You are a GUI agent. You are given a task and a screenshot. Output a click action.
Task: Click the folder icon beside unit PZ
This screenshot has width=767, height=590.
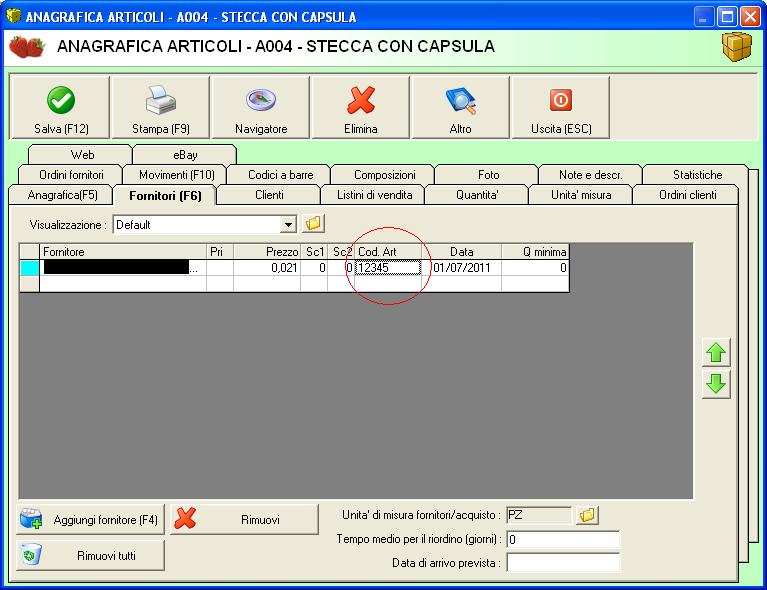[587, 515]
